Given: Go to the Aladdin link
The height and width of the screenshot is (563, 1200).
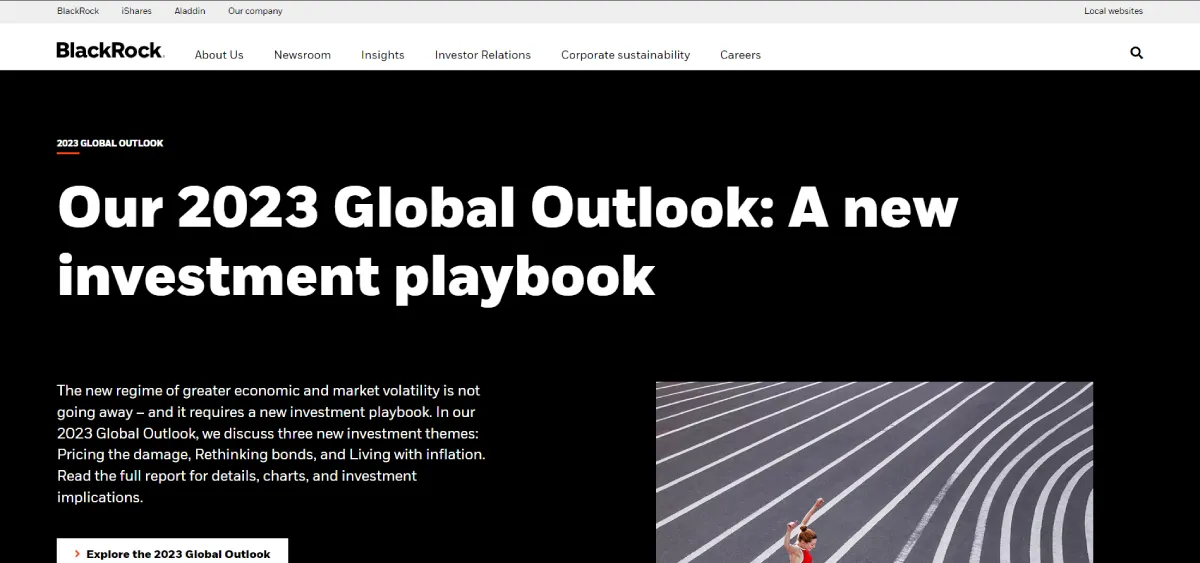Looking at the screenshot, I should coord(190,11).
